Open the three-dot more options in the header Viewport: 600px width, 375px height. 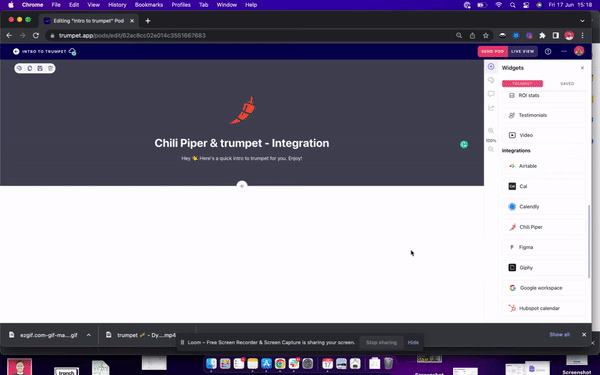click(x=564, y=51)
